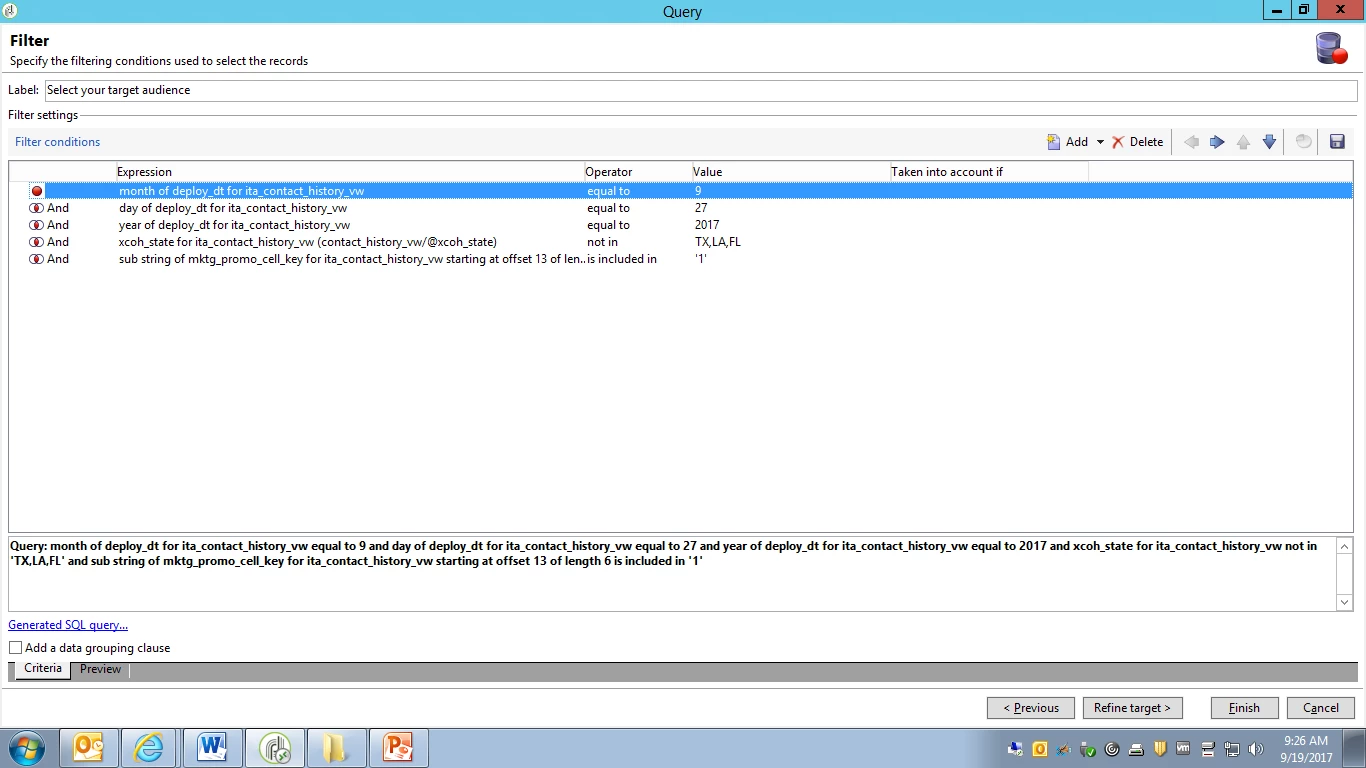Image resolution: width=1366 pixels, height=768 pixels.
Task: Move the condition down with blue down arrow
Action: tap(1269, 142)
